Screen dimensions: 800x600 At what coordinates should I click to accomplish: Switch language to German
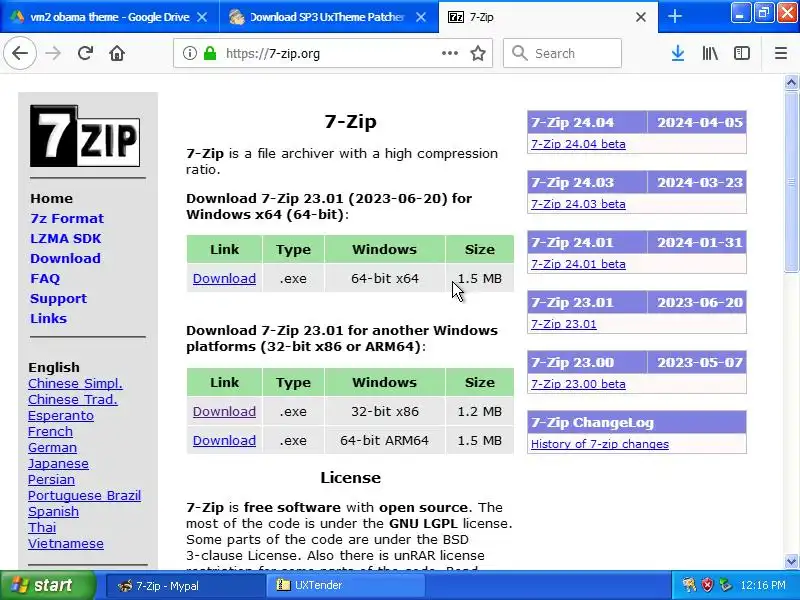click(52, 447)
